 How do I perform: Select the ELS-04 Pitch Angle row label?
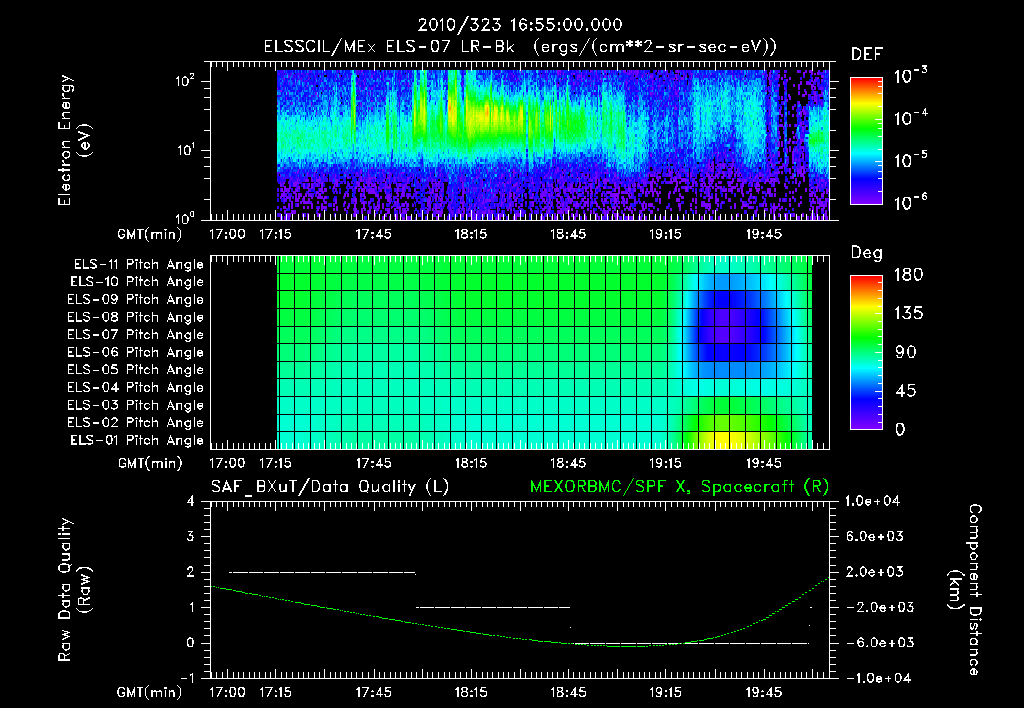tap(135, 387)
